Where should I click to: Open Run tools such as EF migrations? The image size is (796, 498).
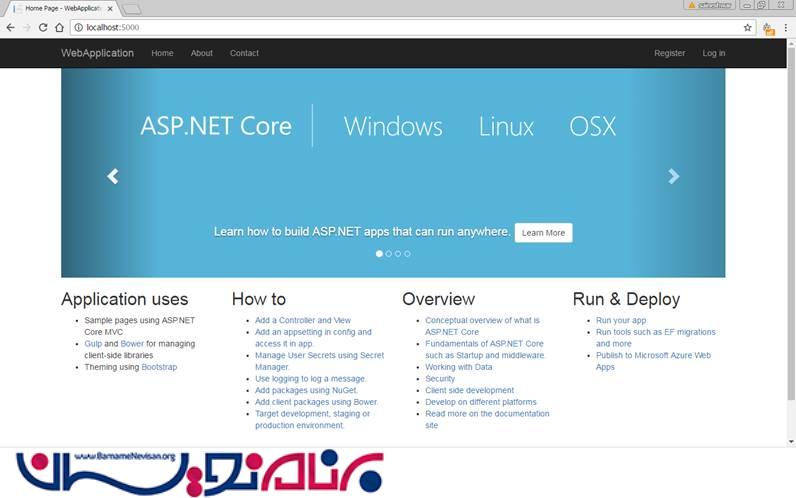tap(655, 338)
